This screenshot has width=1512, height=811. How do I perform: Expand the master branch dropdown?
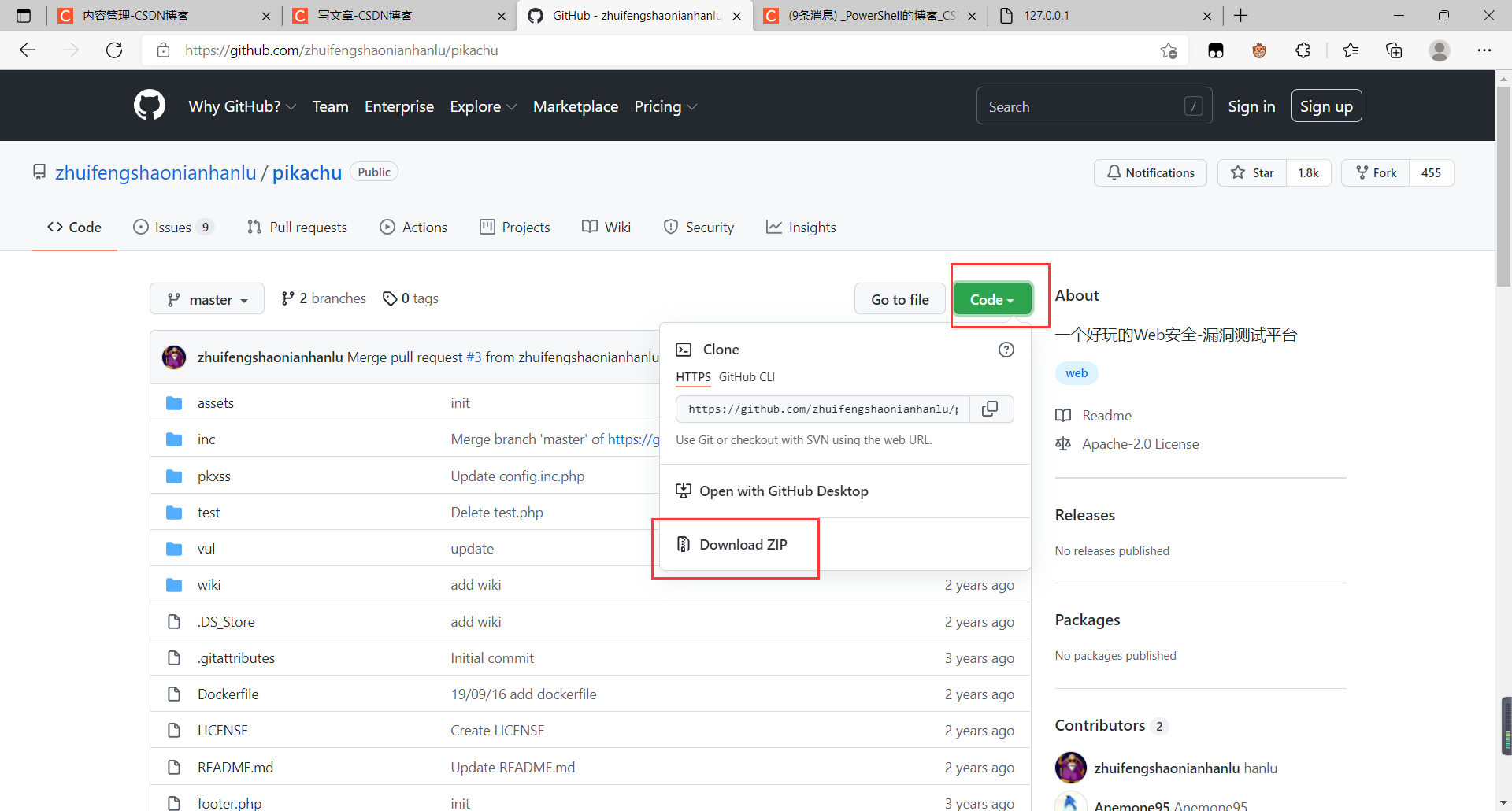click(x=207, y=299)
